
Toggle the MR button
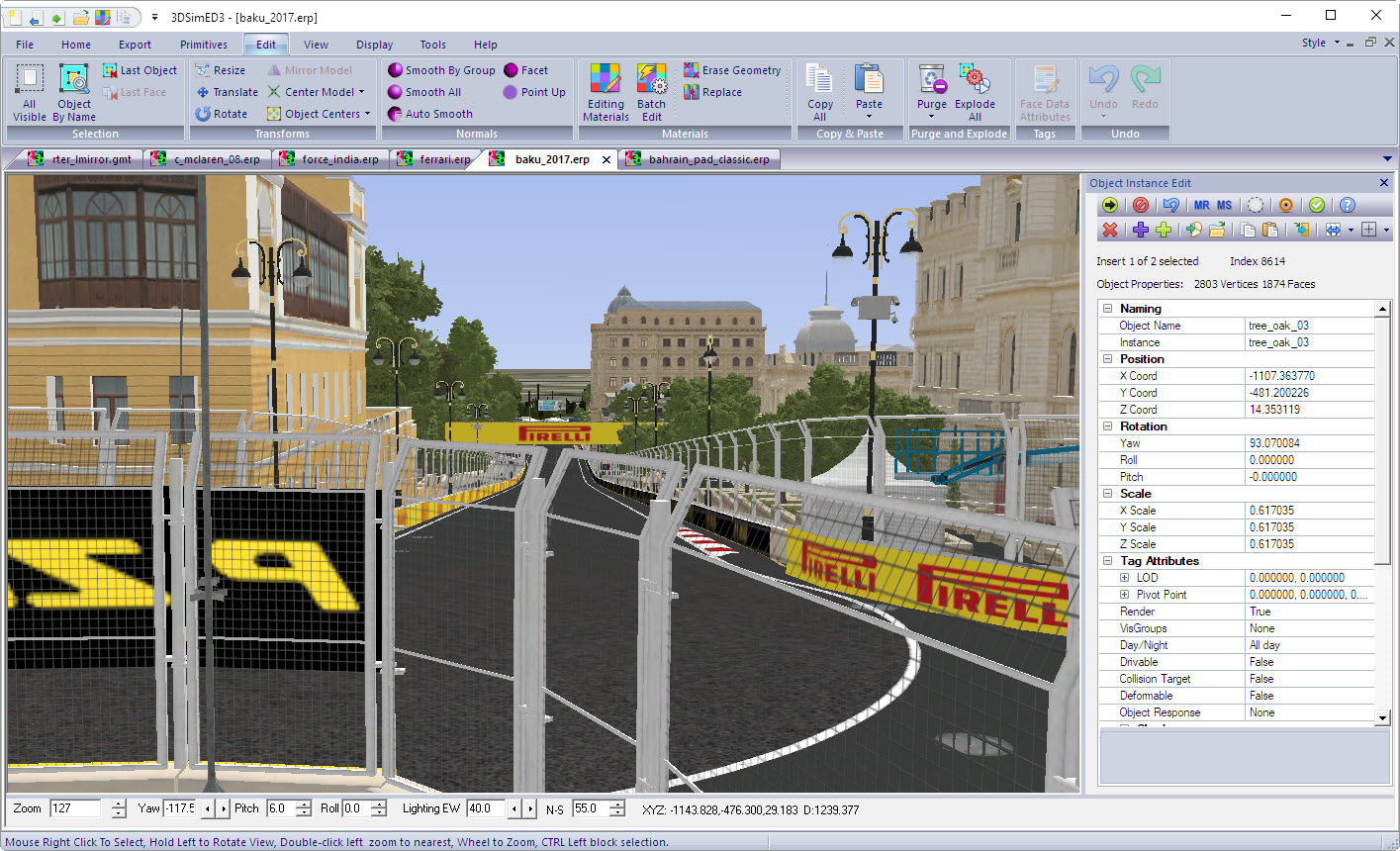tap(1202, 205)
